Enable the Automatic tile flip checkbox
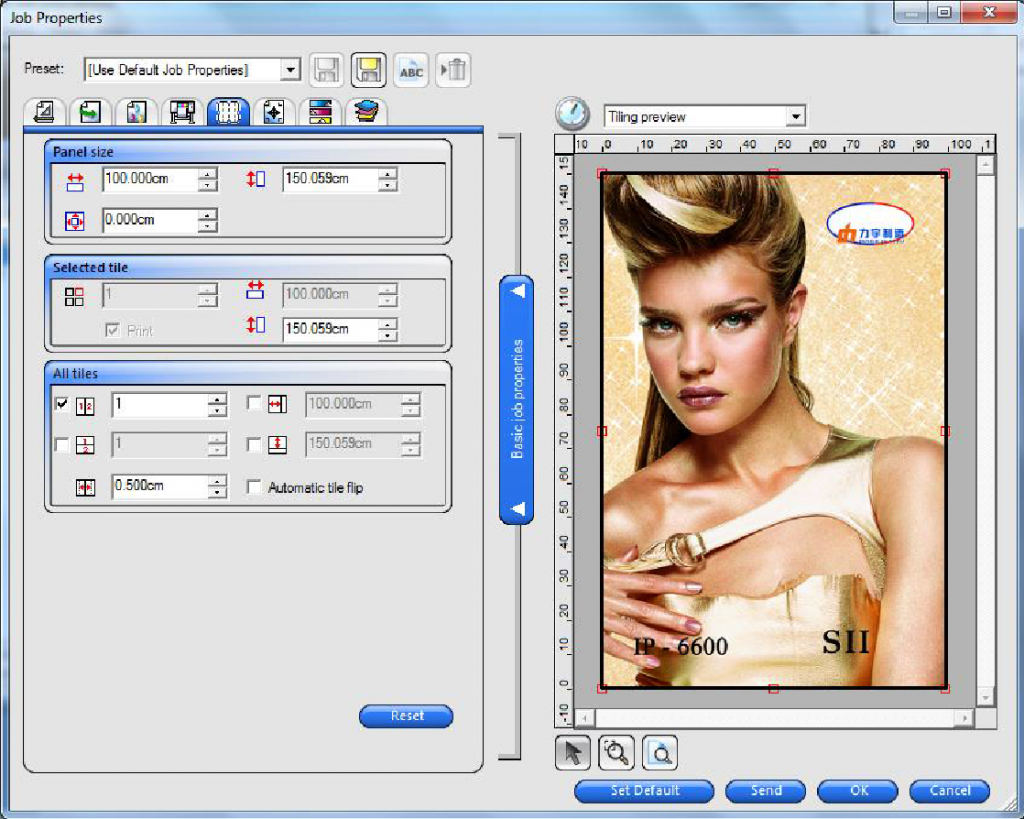 tap(253, 486)
